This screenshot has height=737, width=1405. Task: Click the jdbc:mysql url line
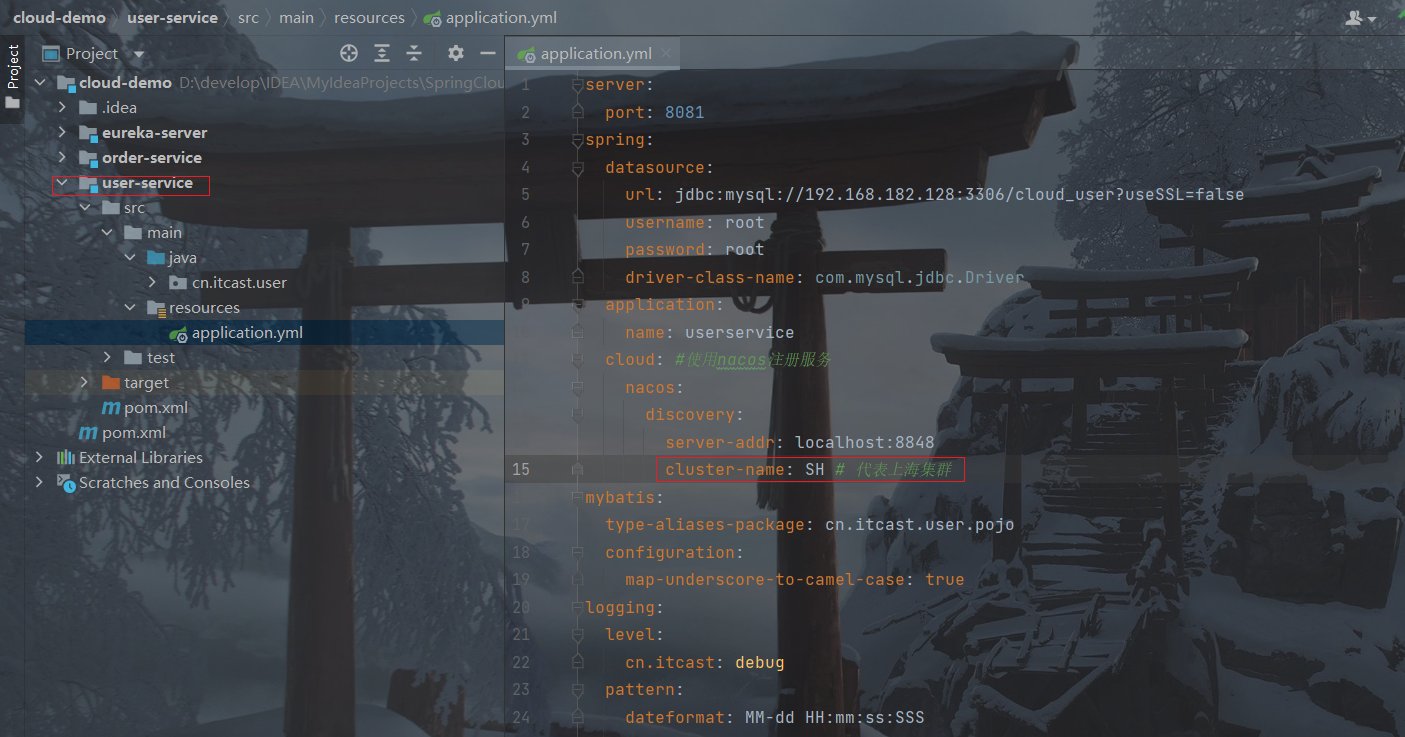(935, 194)
